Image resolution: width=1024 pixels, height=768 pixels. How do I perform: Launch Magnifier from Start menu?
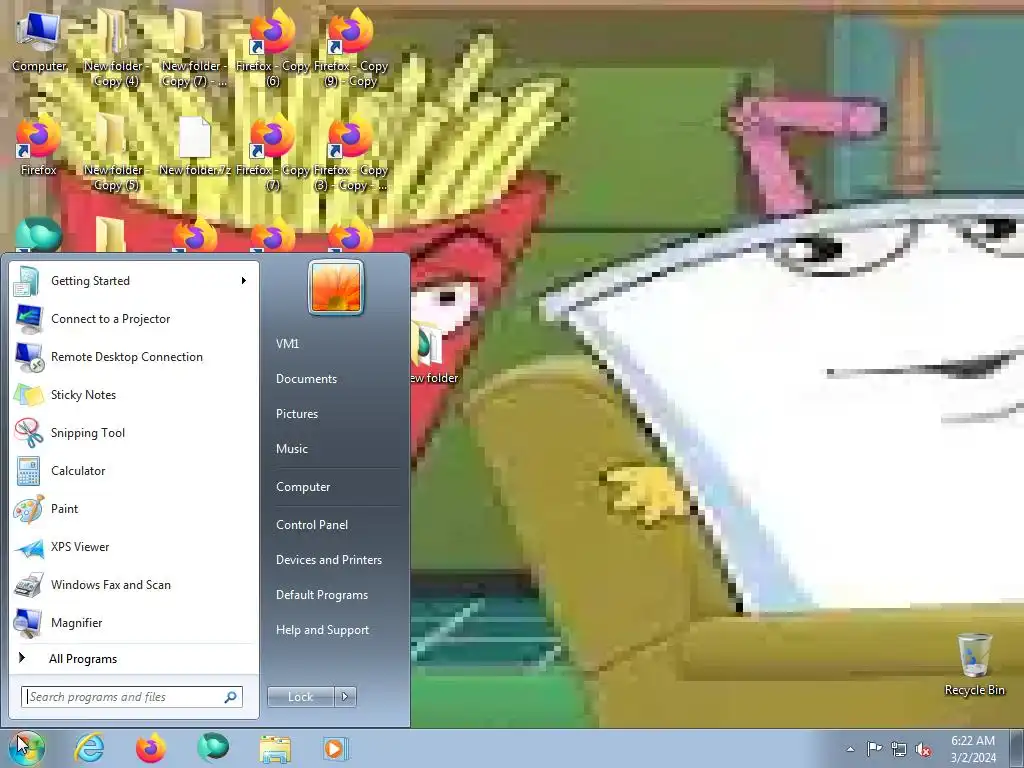point(134,622)
